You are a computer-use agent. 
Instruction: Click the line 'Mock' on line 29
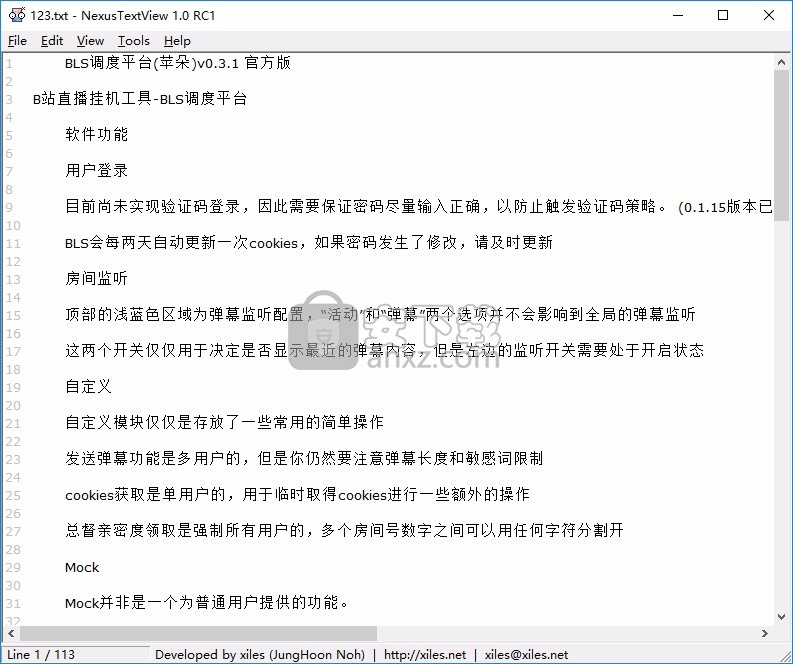82,567
